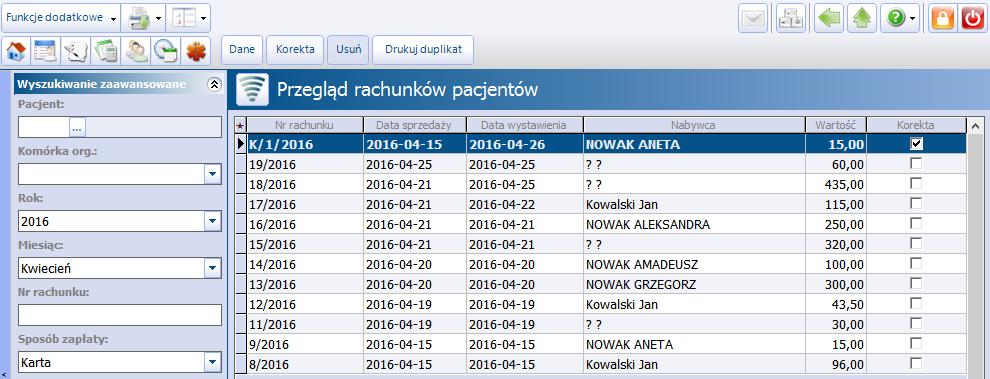Click the column layout view icon
The width and height of the screenshot is (990, 379).
point(183,18)
